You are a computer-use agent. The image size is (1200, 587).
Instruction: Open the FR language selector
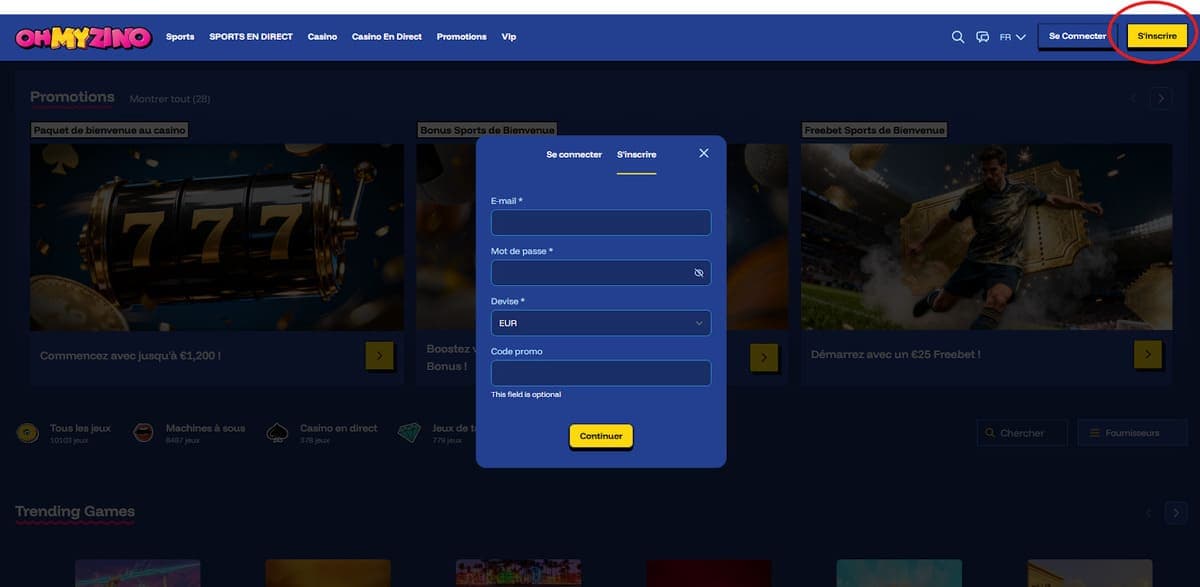[x=1012, y=37]
